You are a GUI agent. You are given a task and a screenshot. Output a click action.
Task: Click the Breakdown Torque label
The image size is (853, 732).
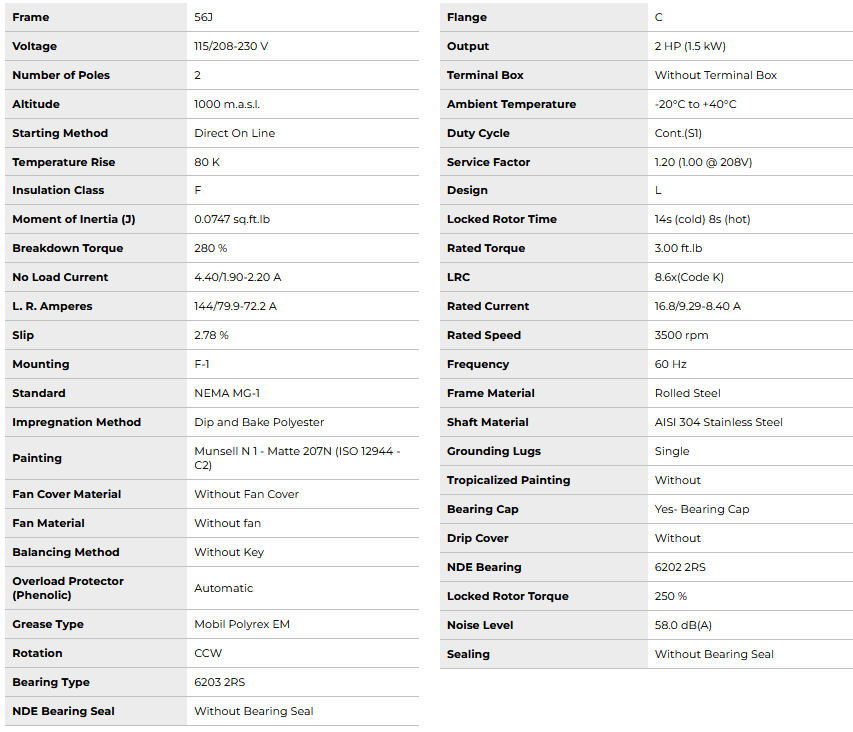pos(68,248)
